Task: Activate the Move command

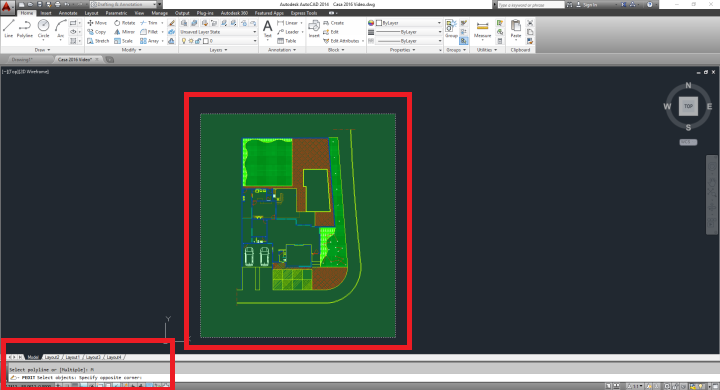Action: 97,23
